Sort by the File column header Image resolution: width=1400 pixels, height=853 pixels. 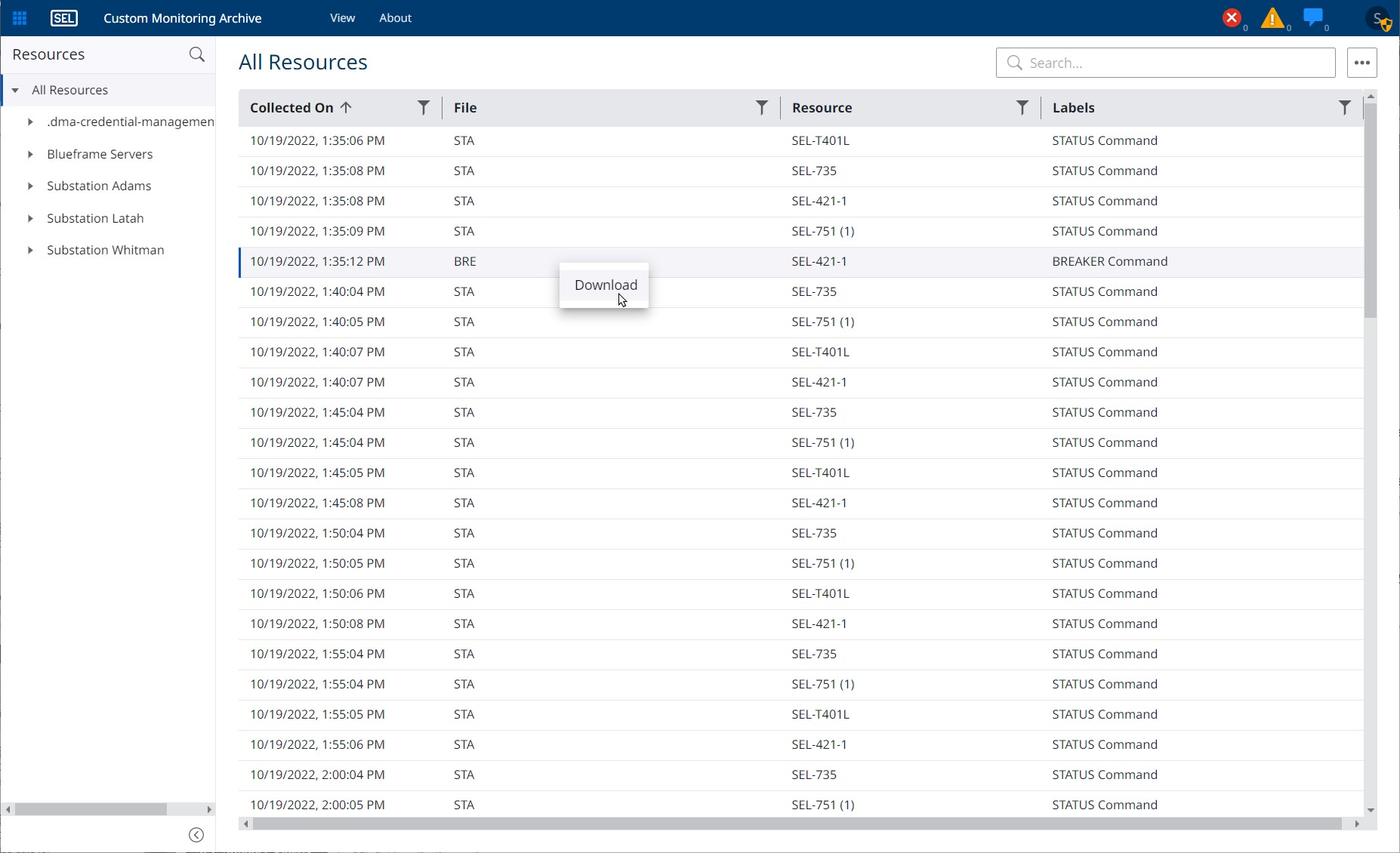465,108
